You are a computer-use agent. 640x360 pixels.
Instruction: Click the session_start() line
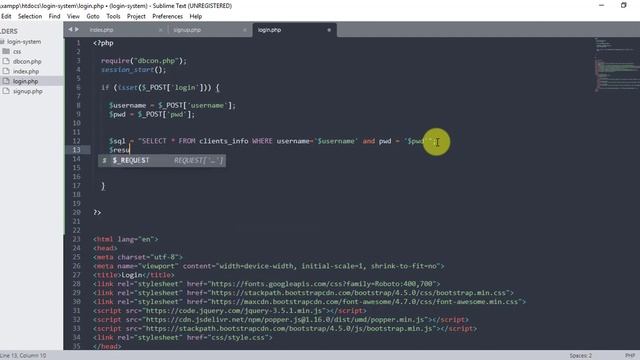coord(133,70)
